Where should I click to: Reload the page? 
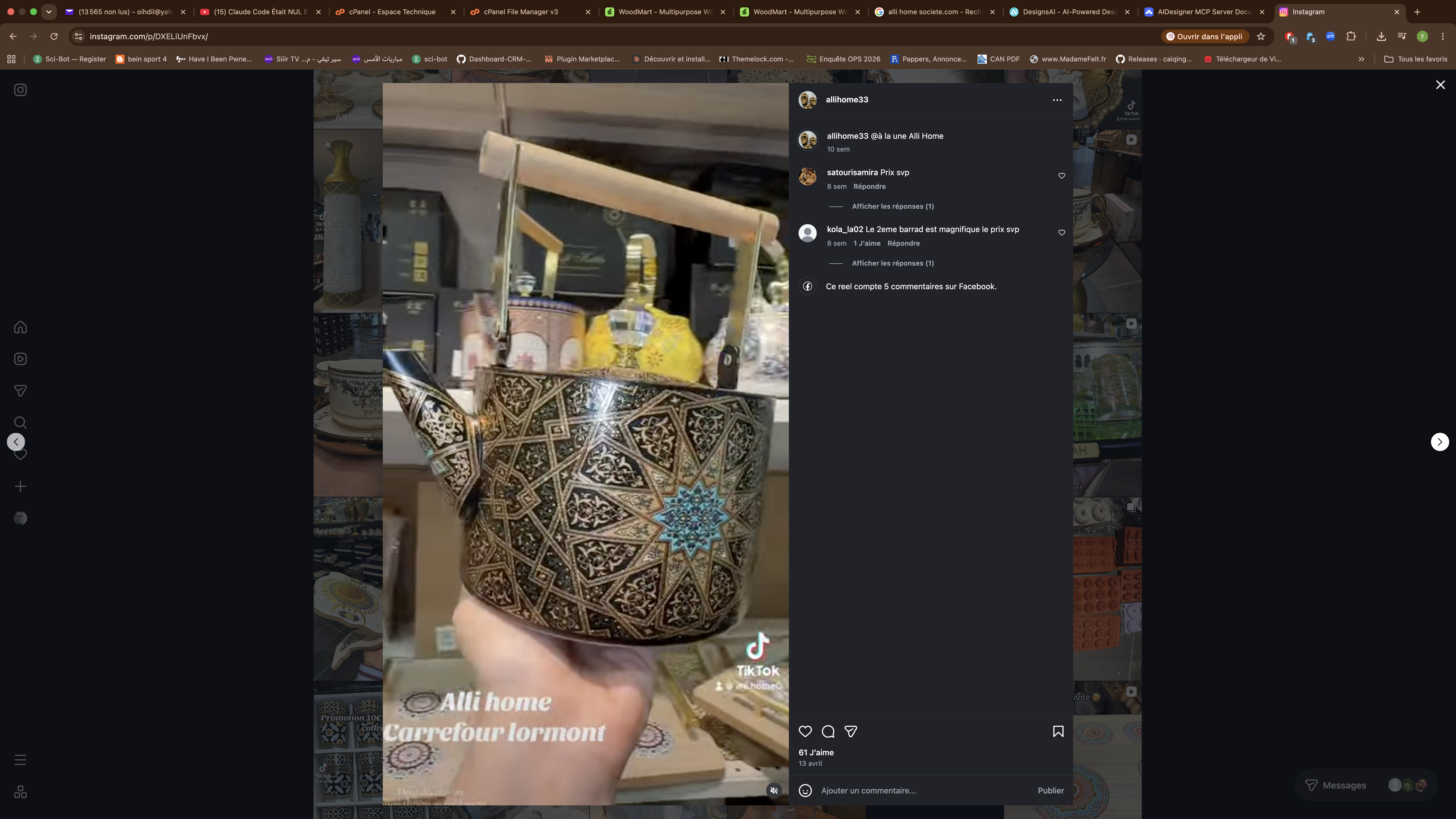point(54,36)
